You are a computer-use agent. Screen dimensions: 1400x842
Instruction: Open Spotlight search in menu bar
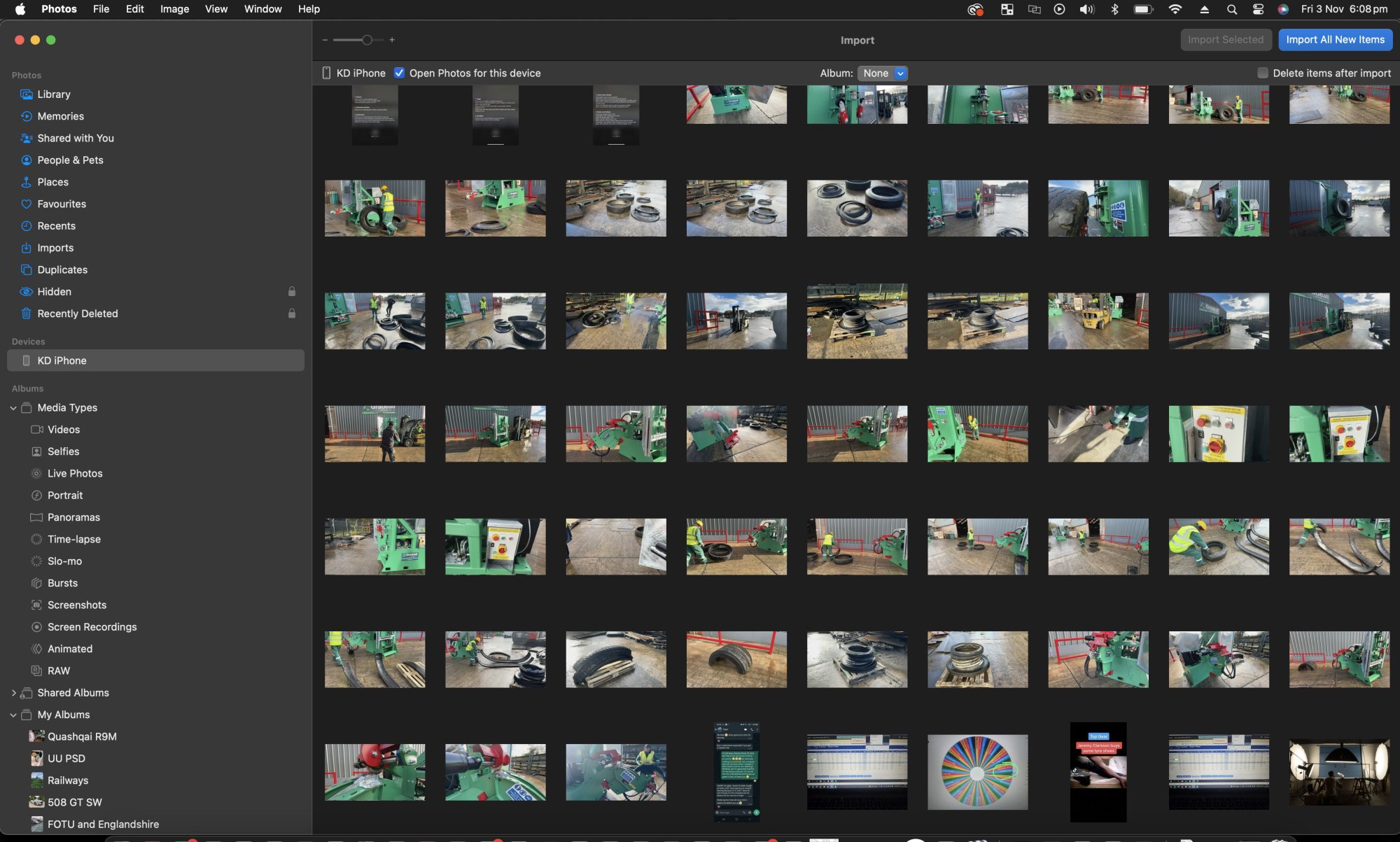click(1231, 9)
